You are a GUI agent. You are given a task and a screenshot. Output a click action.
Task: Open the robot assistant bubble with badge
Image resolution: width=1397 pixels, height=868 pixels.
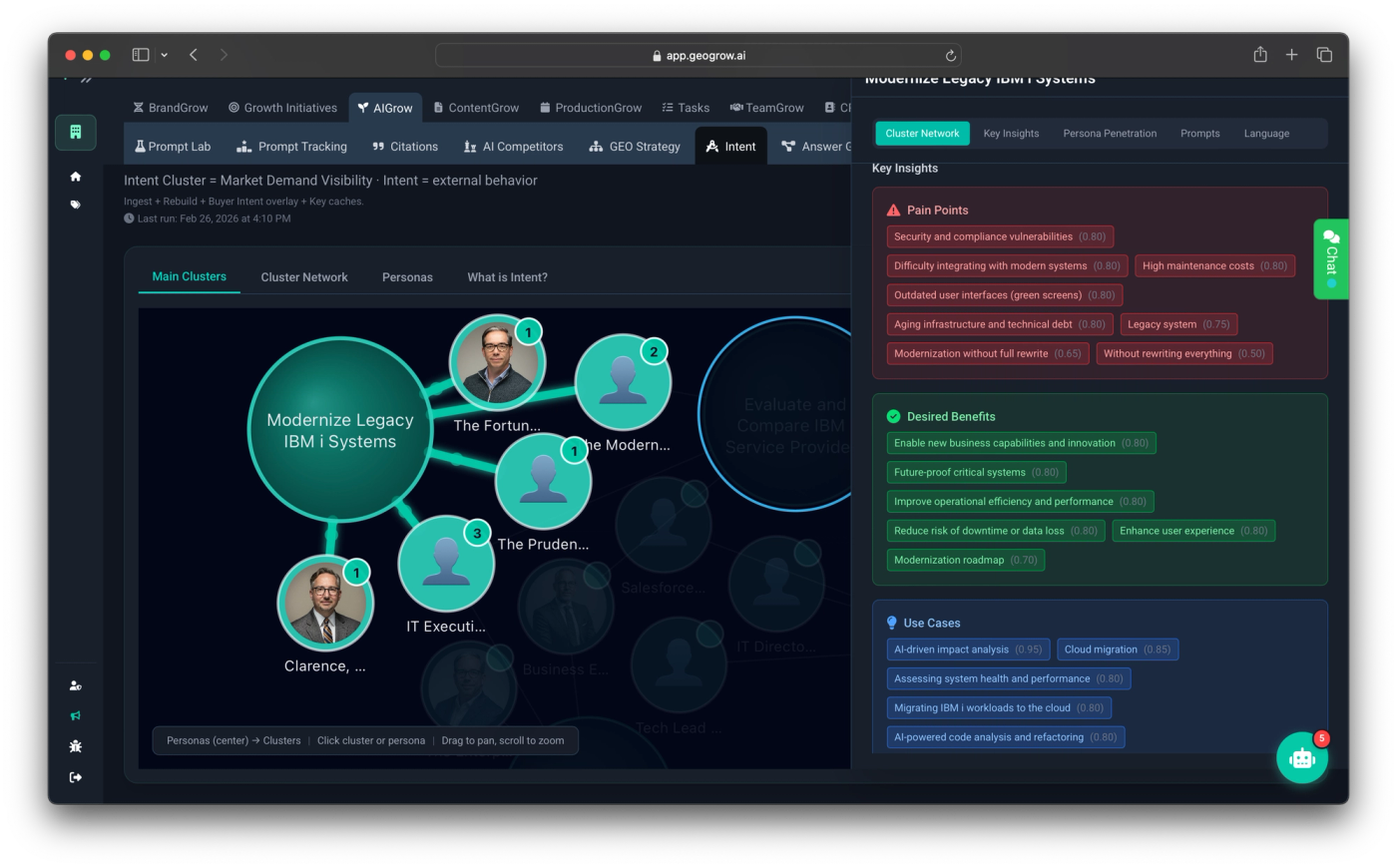[1302, 758]
